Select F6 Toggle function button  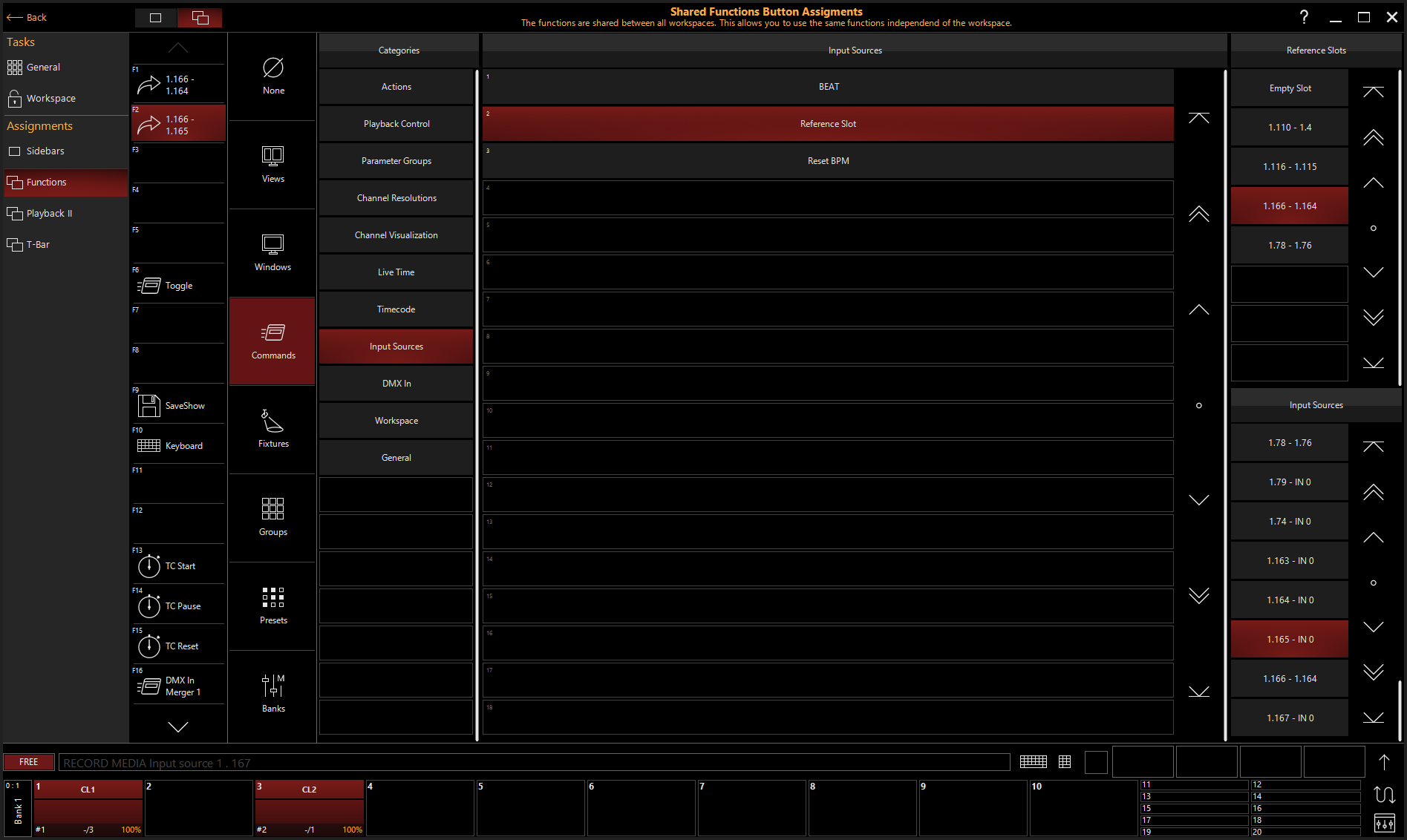[178, 285]
